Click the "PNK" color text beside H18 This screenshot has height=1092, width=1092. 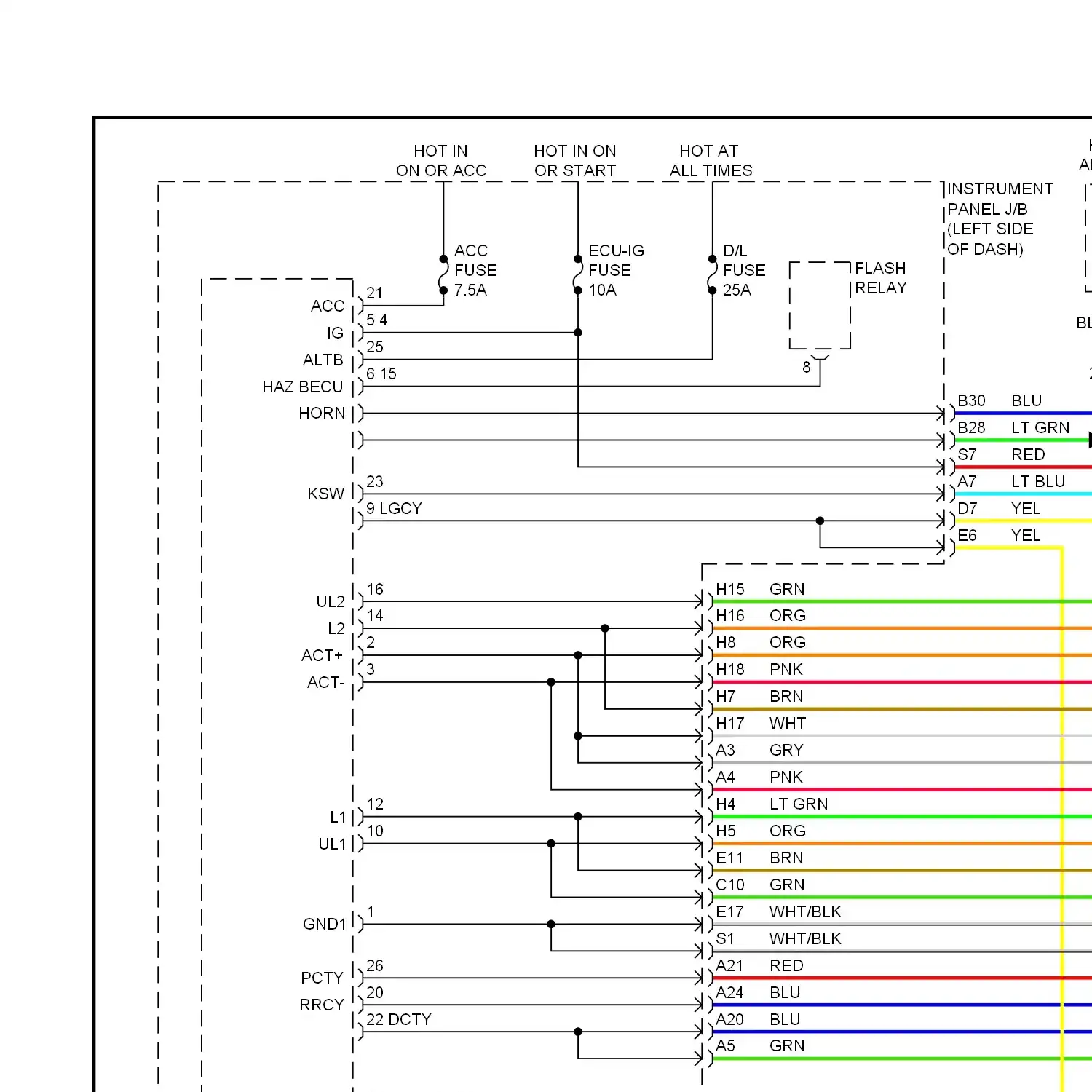click(786, 669)
